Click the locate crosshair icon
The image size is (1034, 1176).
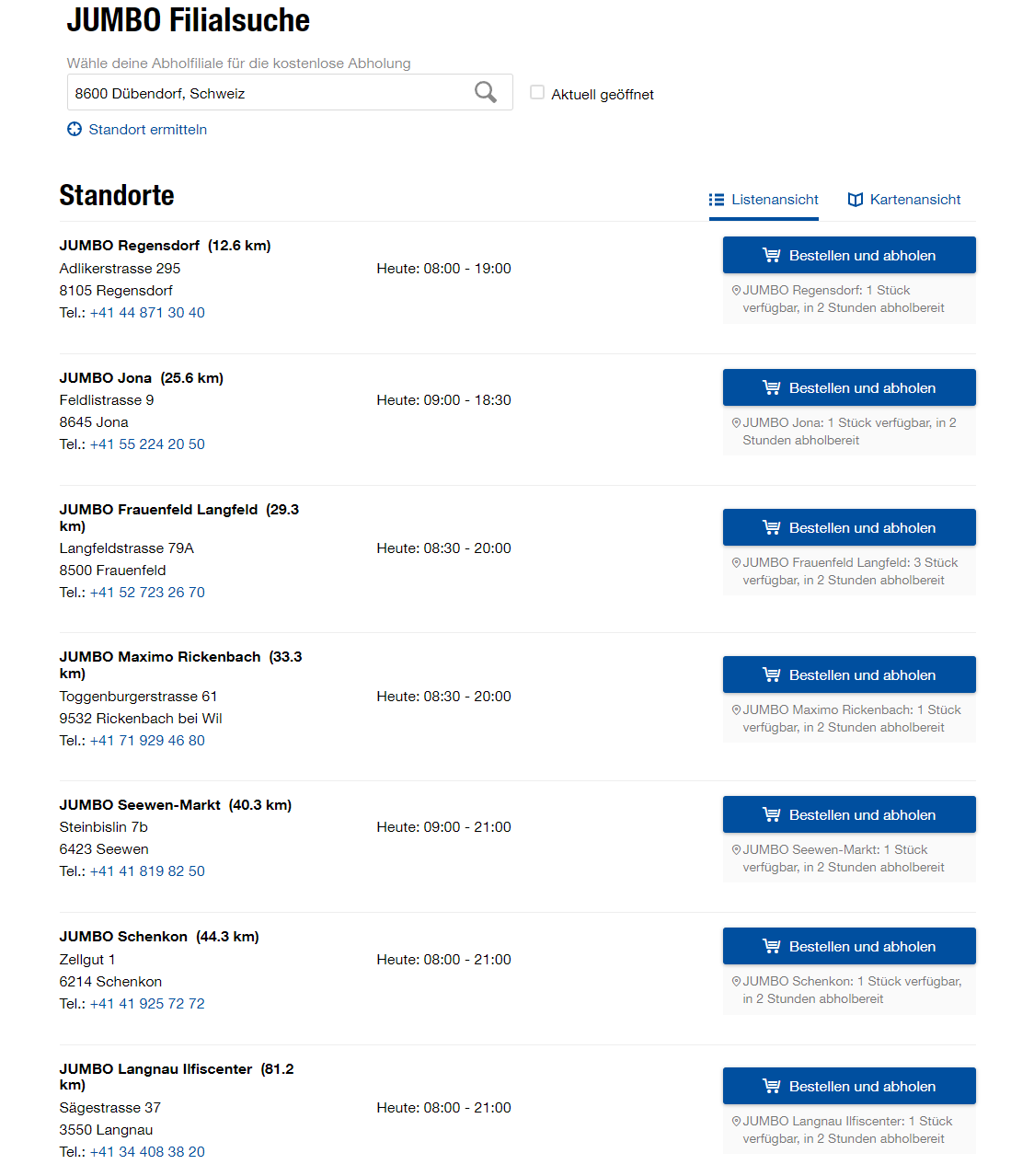pos(75,130)
